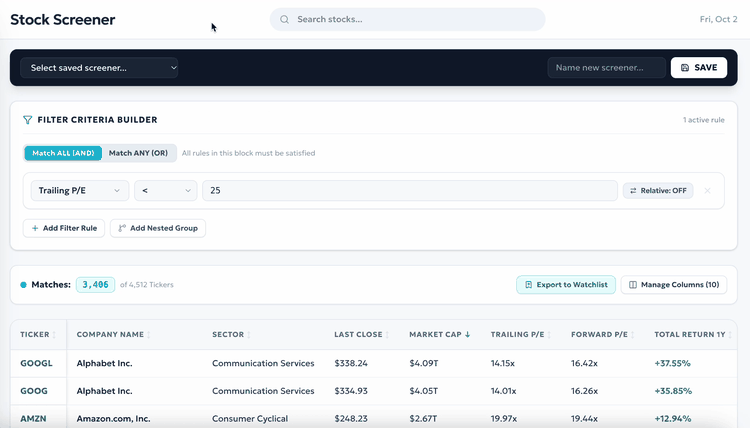Click the Consumer Cyclical sector cell
This screenshot has height=428, width=750.
[x=250, y=419]
